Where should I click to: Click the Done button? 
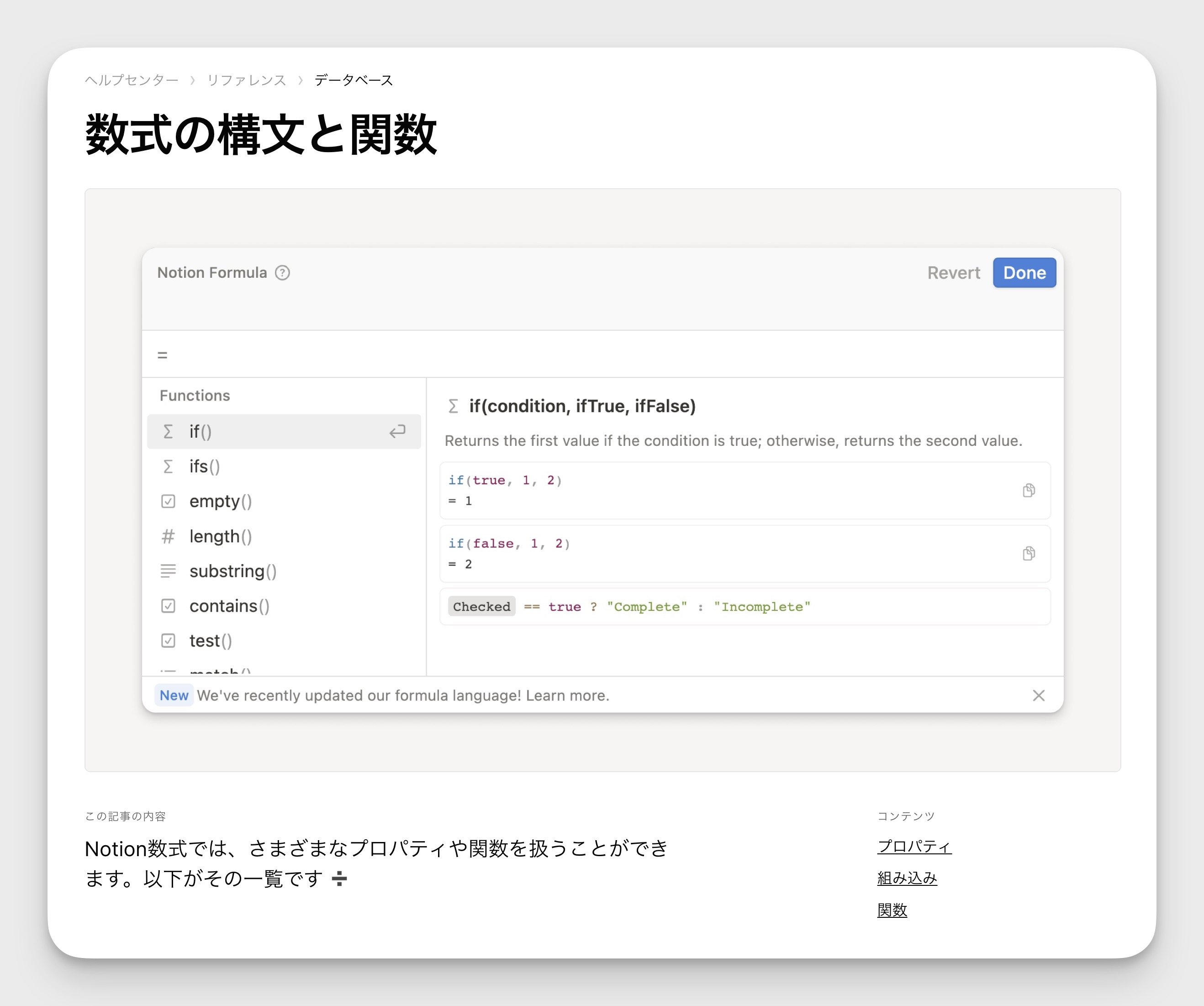1024,272
